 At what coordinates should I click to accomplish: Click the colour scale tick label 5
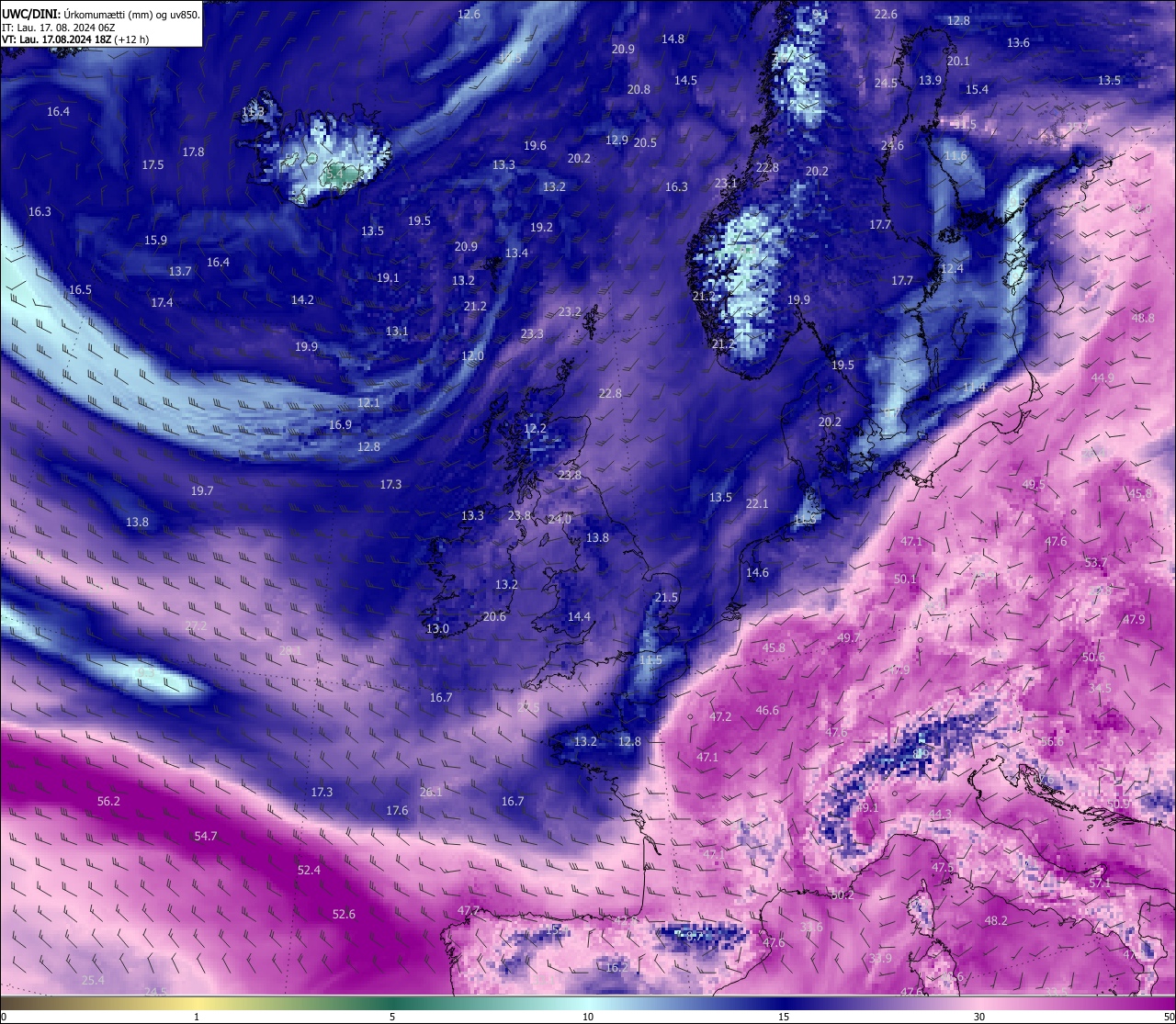point(392,1017)
